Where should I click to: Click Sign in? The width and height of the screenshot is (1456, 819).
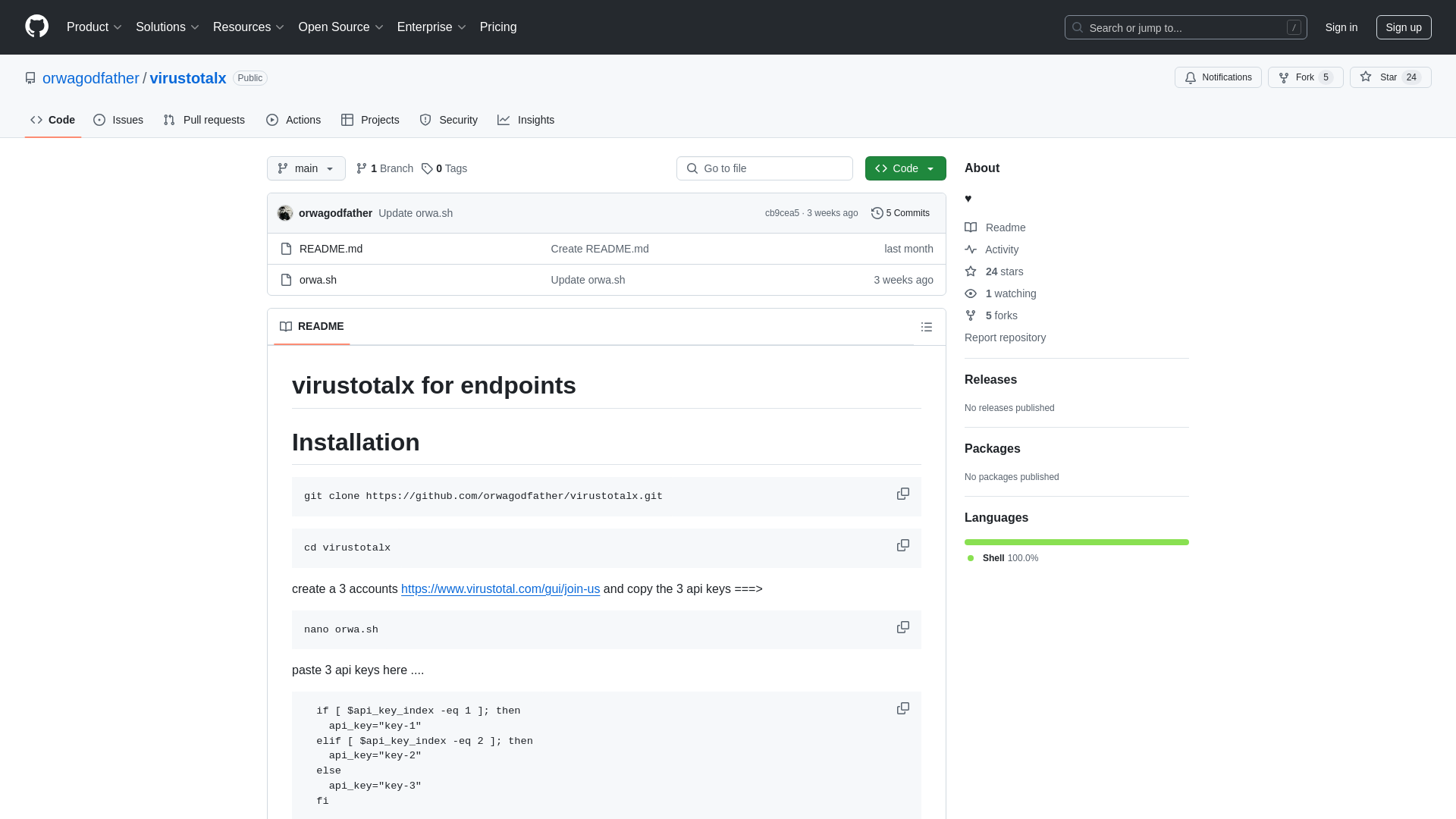(1341, 27)
